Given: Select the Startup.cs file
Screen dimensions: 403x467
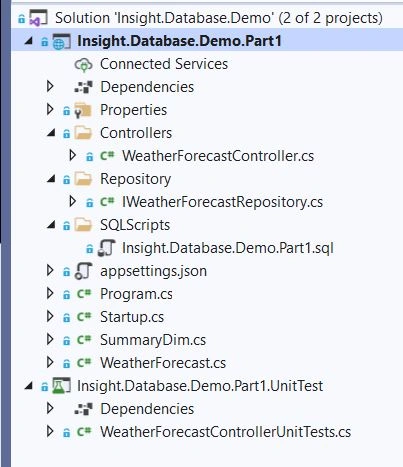Looking at the screenshot, I should [x=132, y=317].
